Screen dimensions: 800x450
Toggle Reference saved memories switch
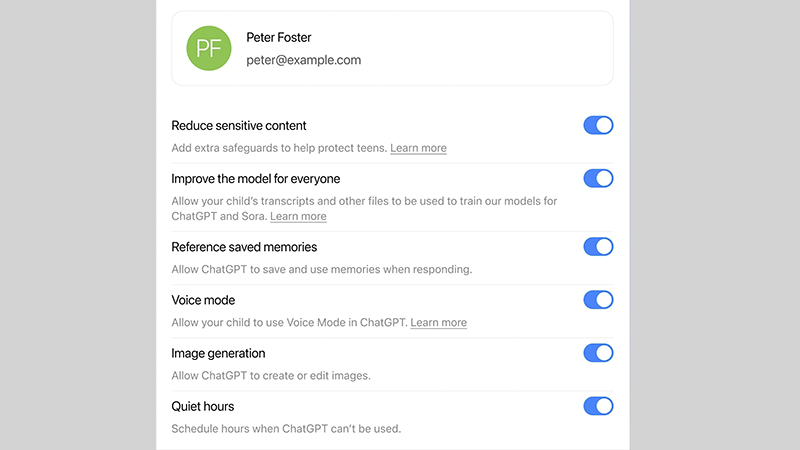(x=598, y=247)
